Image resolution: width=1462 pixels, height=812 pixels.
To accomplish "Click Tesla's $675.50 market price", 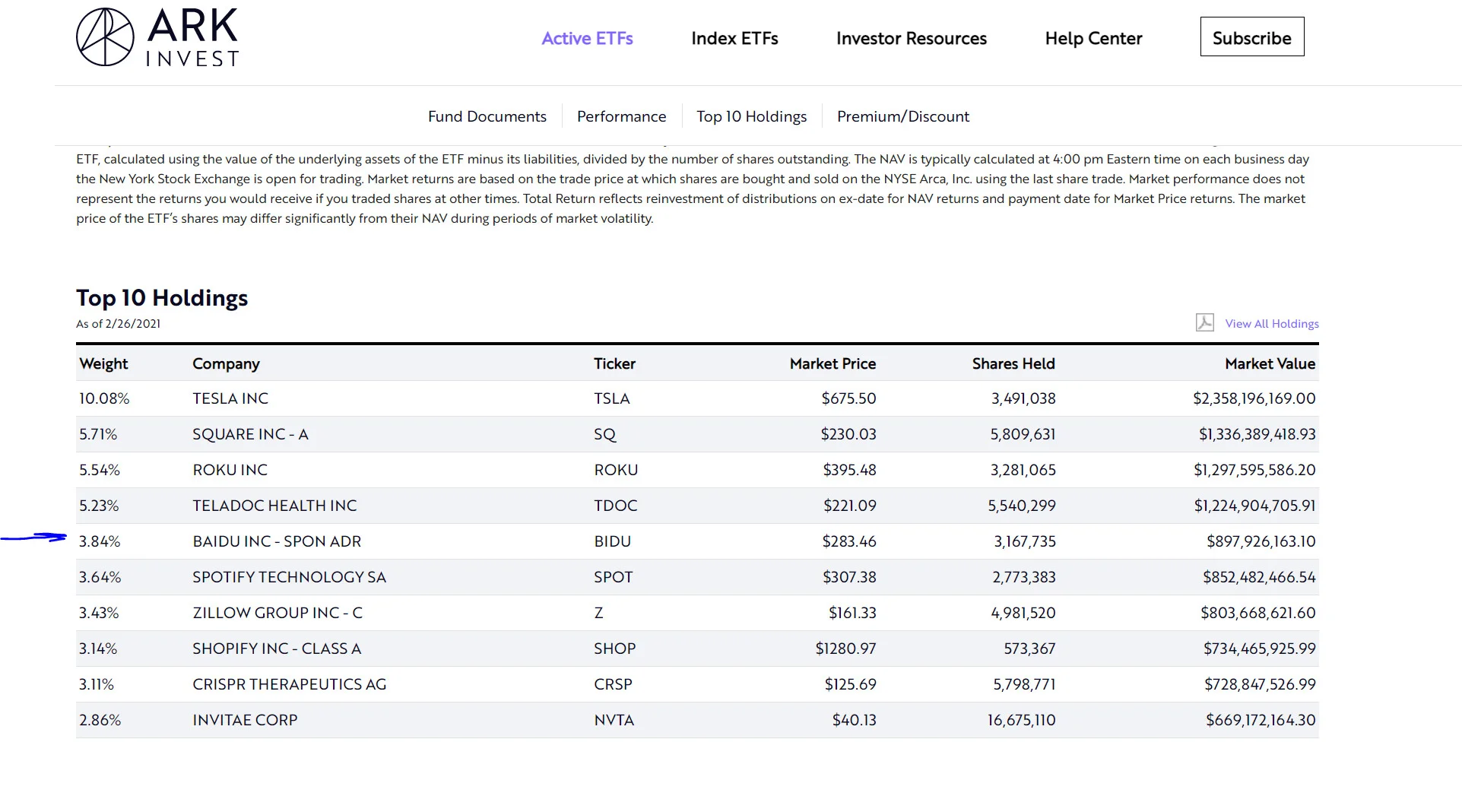I will (x=848, y=398).
